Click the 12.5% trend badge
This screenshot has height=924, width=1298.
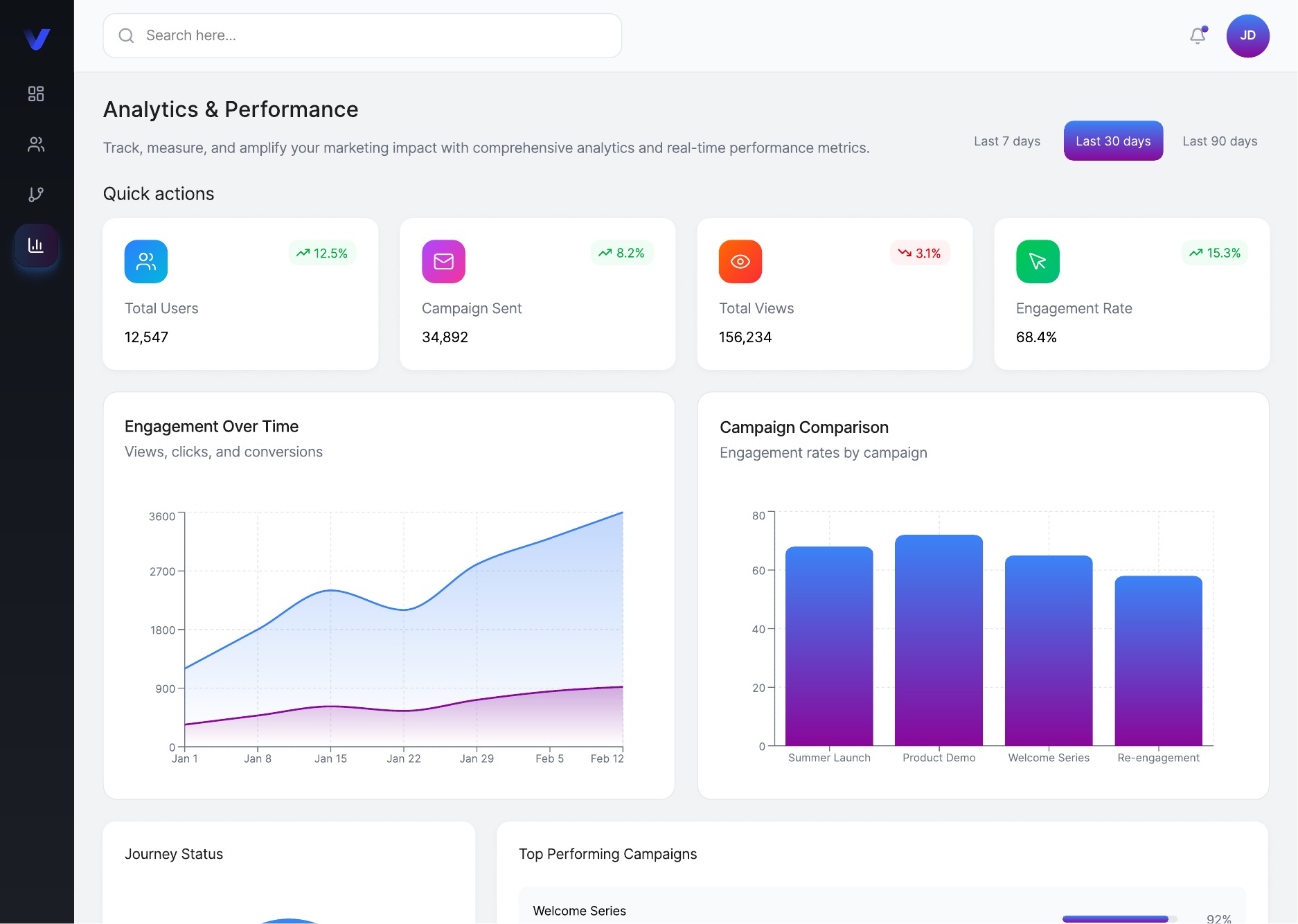pos(322,253)
